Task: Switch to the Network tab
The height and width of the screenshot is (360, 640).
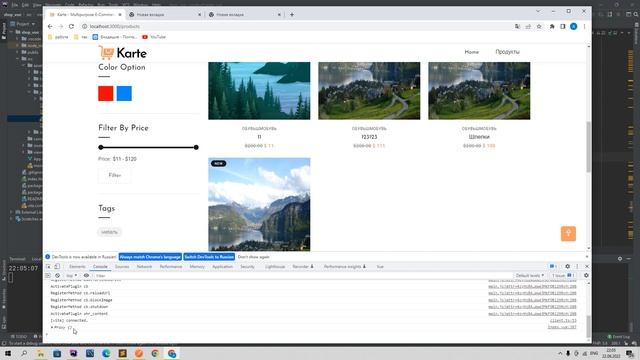Action: tap(144, 267)
